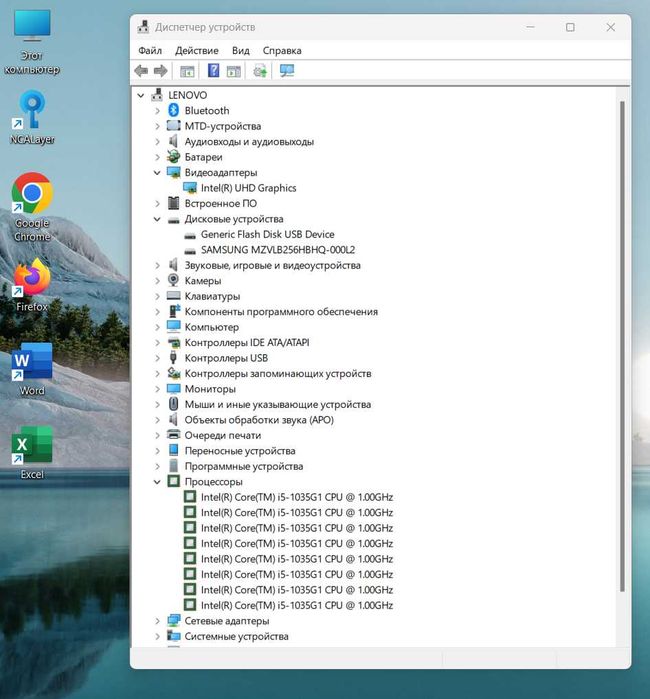
Task: Collapse the Процессоры category
Action: pos(157,481)
